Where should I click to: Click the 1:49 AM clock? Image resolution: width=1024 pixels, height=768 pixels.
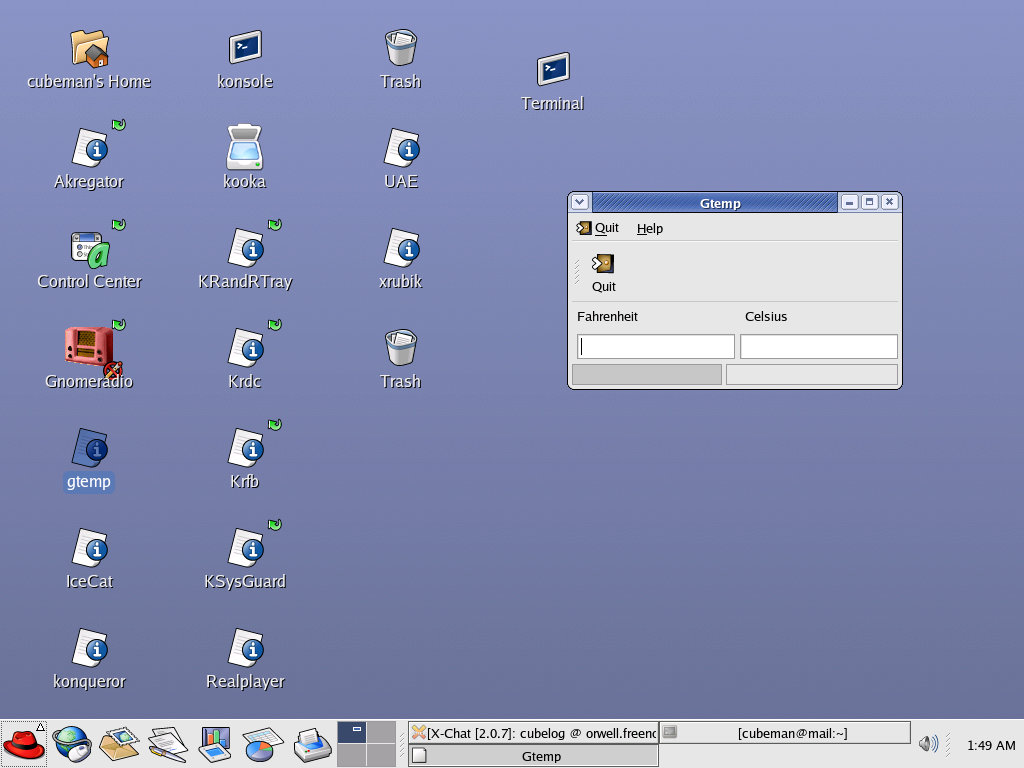tap(991, 745)
